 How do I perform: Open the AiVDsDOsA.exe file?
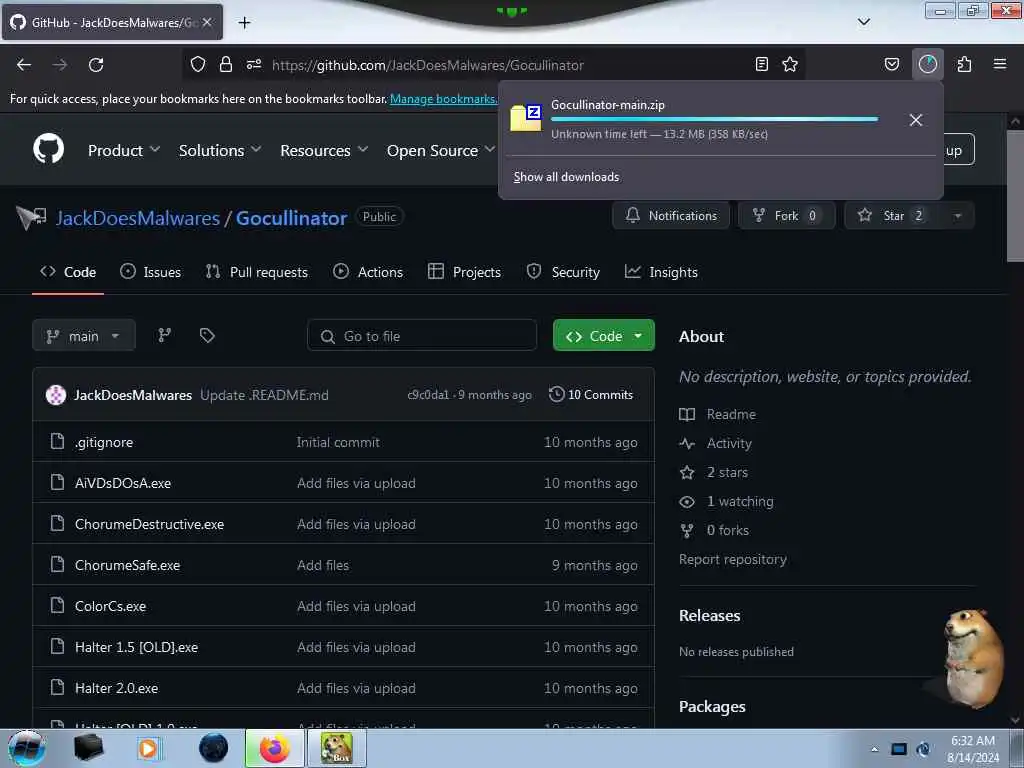(x=123, y=483)
